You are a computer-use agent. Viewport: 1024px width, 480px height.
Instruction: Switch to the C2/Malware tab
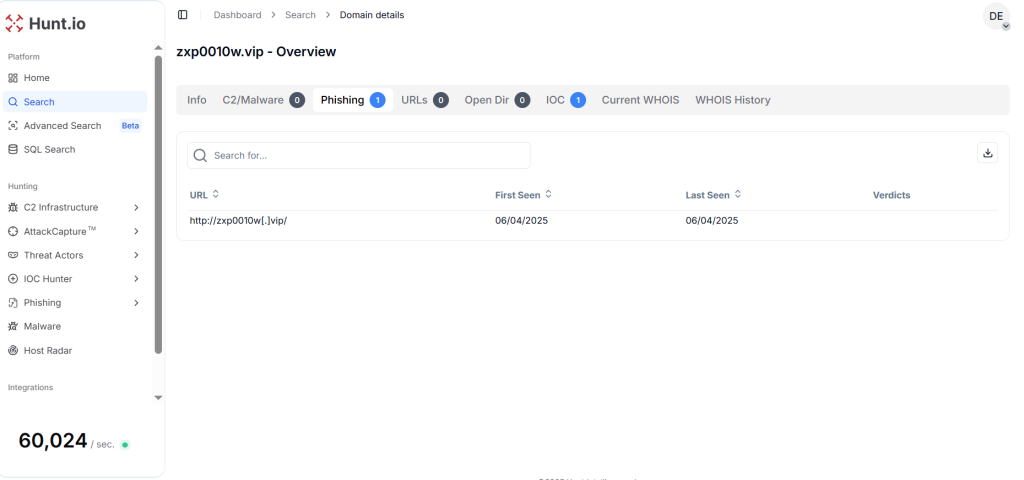coord(262,100)
